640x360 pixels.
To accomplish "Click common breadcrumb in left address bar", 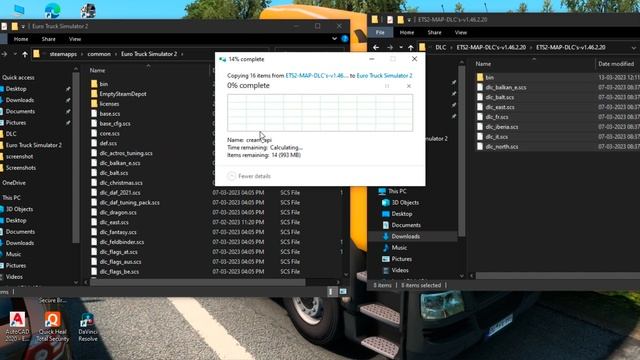I will [x=99, y=54].
